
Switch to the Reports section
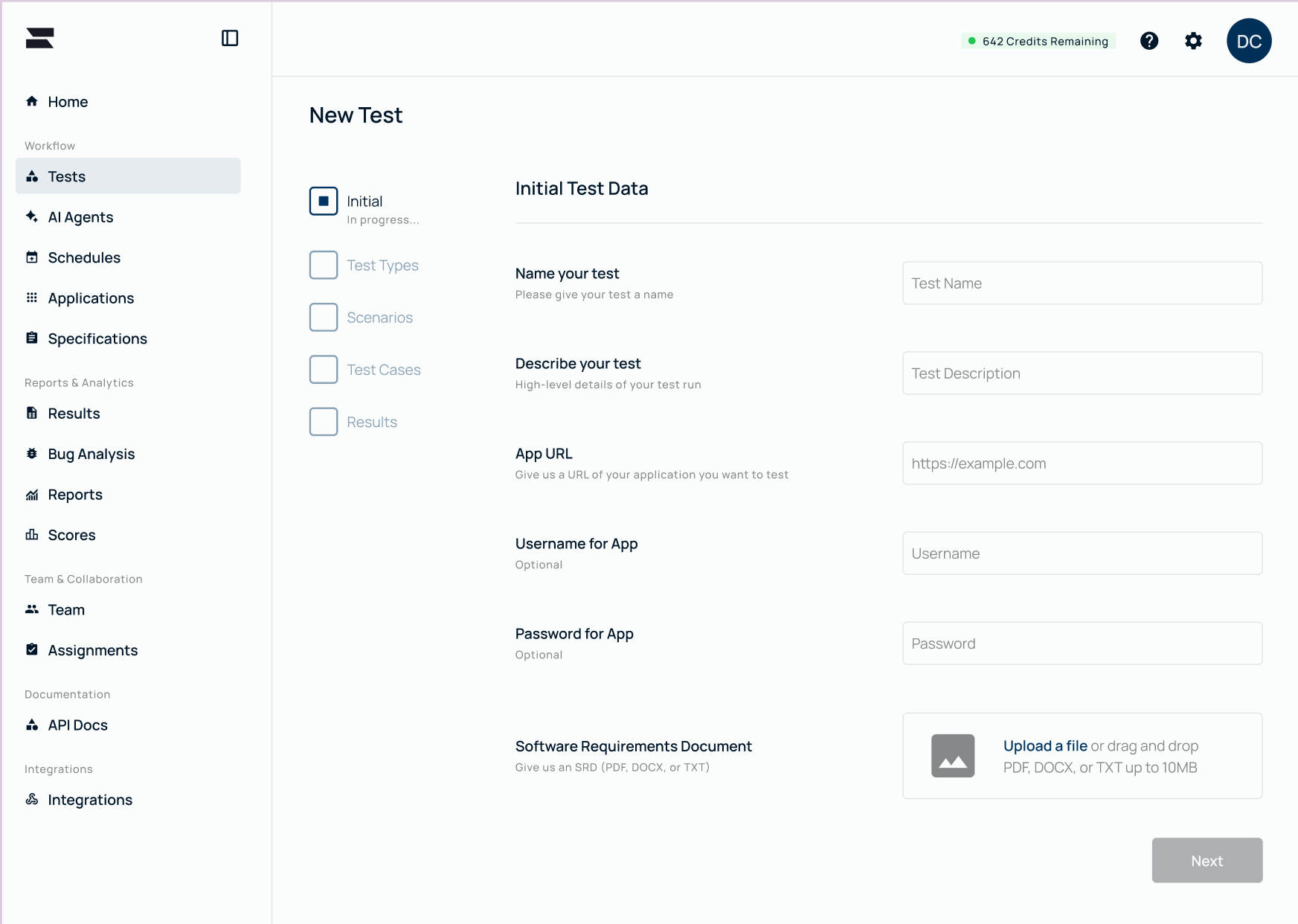point(76,494)
